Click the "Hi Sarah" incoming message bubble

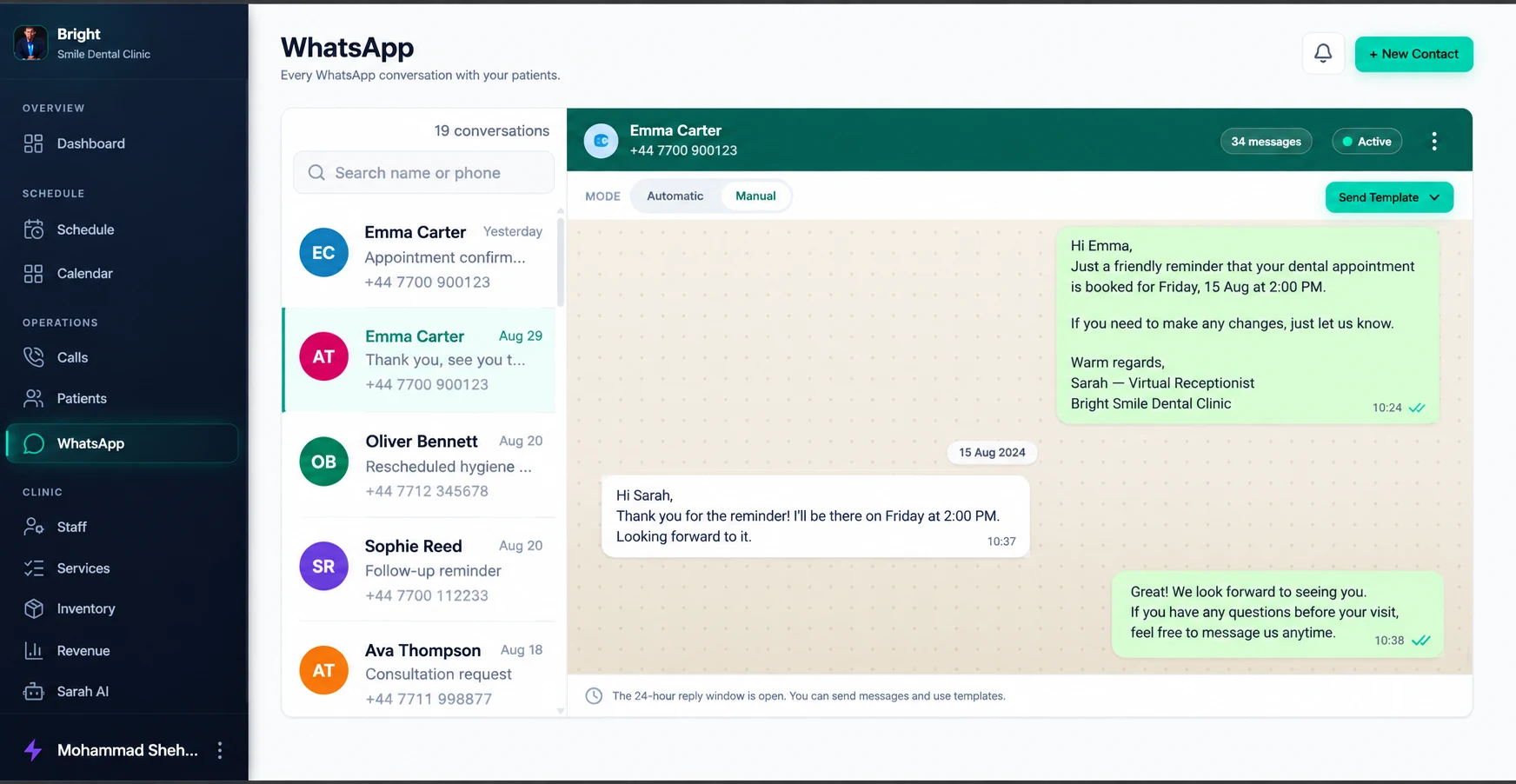pyautogui.click(x=815, y=516)
